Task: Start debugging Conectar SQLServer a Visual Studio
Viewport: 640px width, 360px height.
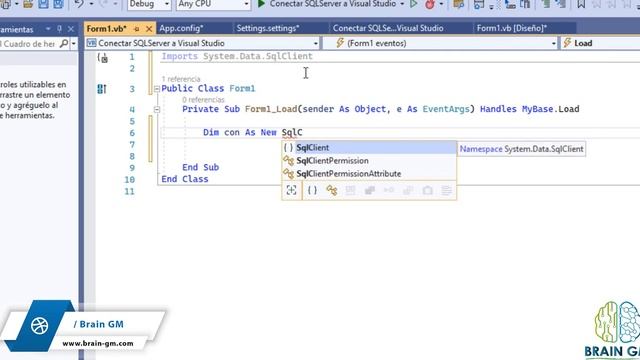Action: tap(328, 4)
